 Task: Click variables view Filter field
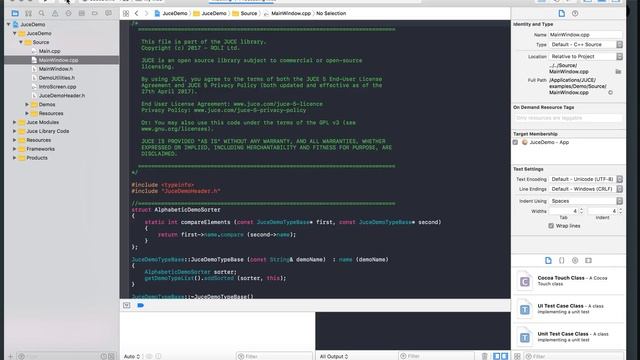(274, 356)
